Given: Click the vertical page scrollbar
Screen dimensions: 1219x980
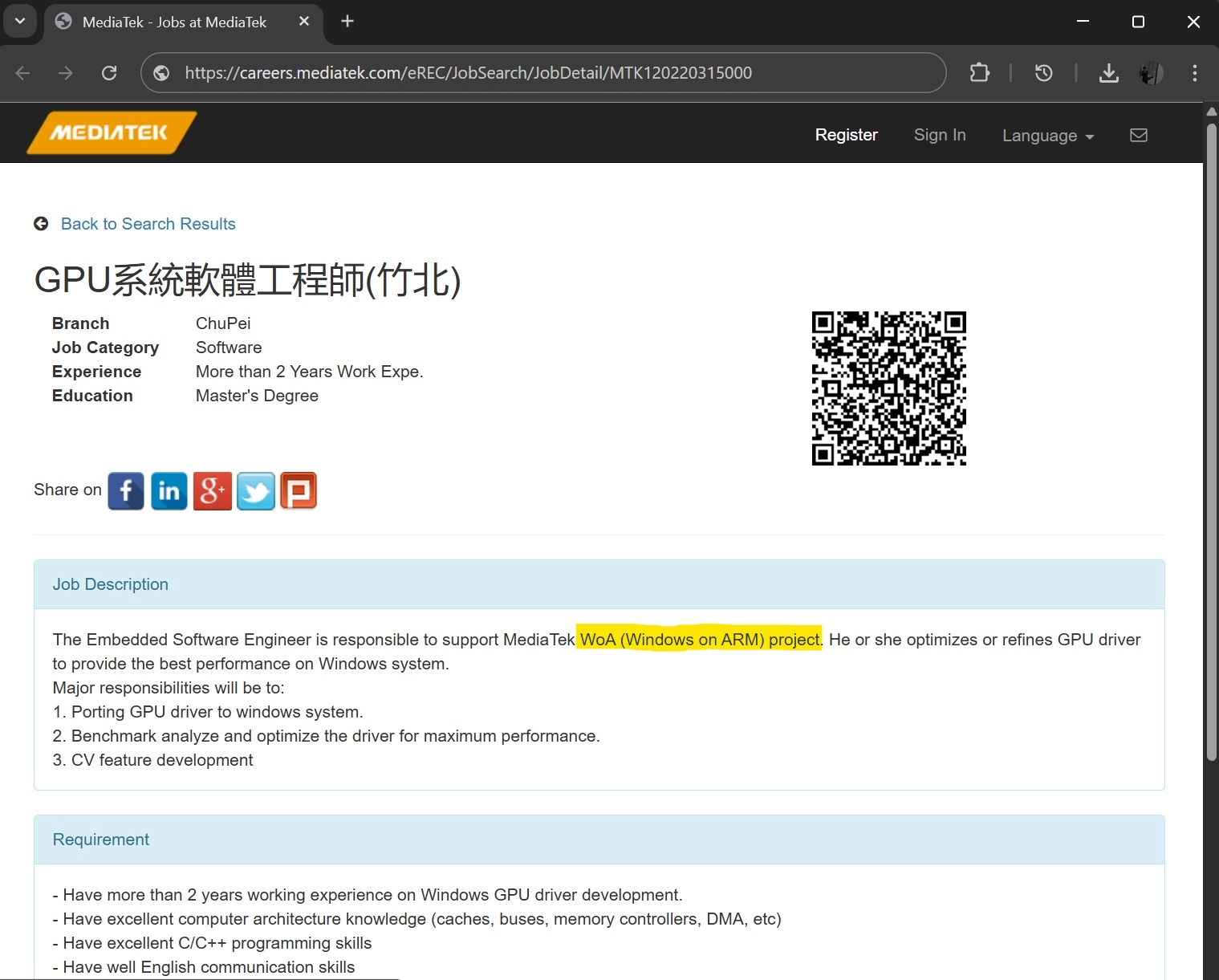Looking at the screenshot, I should pos(1211,441).
